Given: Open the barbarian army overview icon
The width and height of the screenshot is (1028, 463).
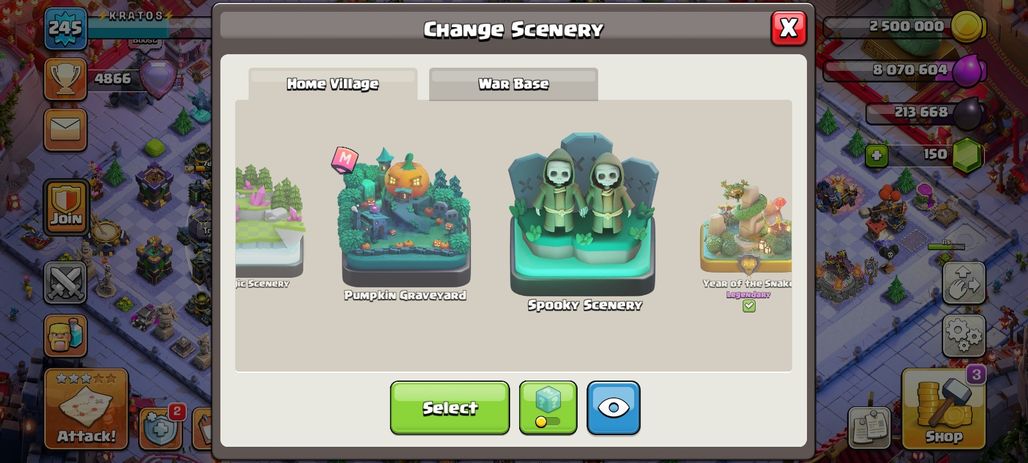Looking at the screenshot, I should [66, 335].
